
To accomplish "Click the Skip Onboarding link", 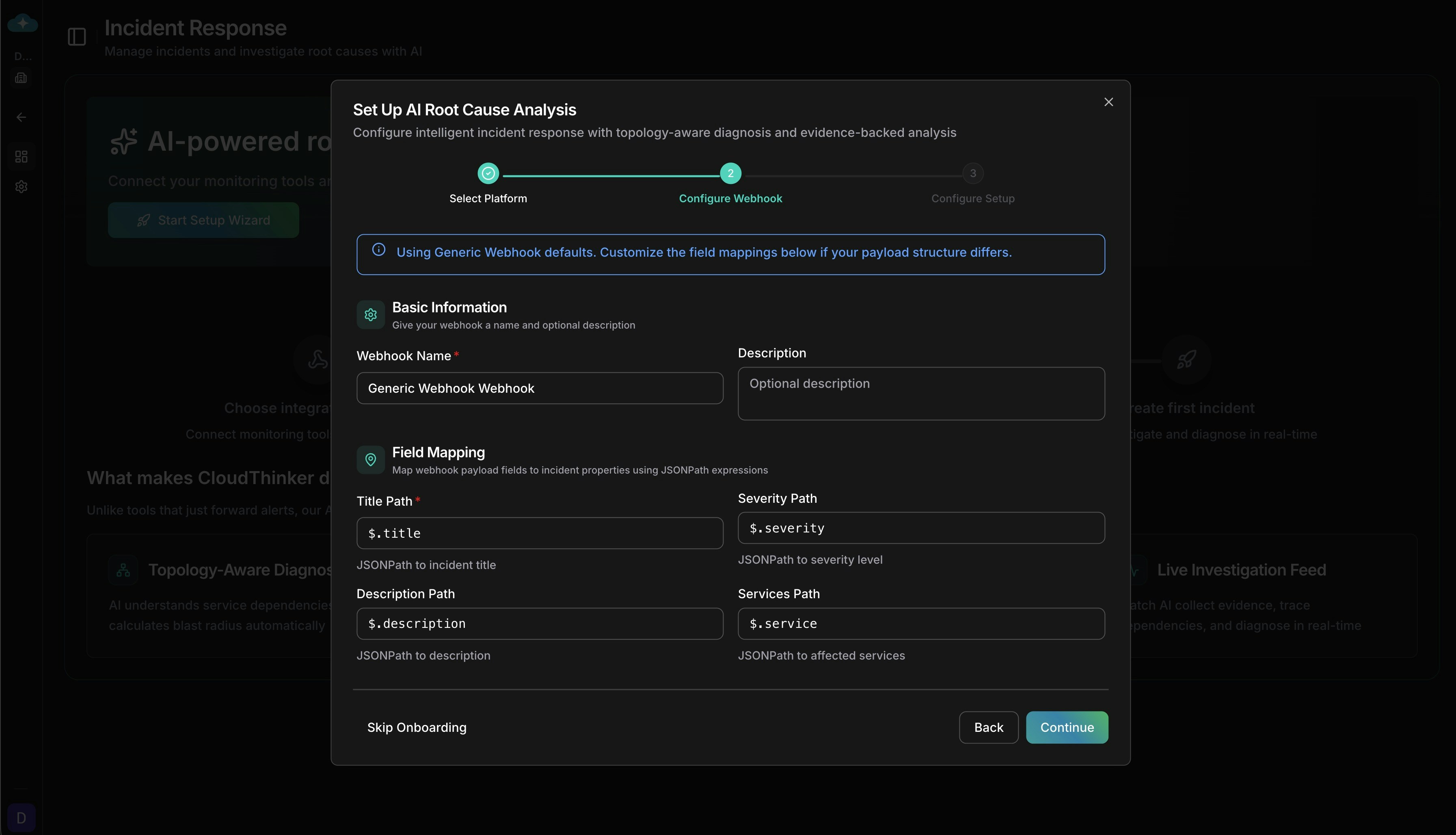I will (x=417, y=727).
